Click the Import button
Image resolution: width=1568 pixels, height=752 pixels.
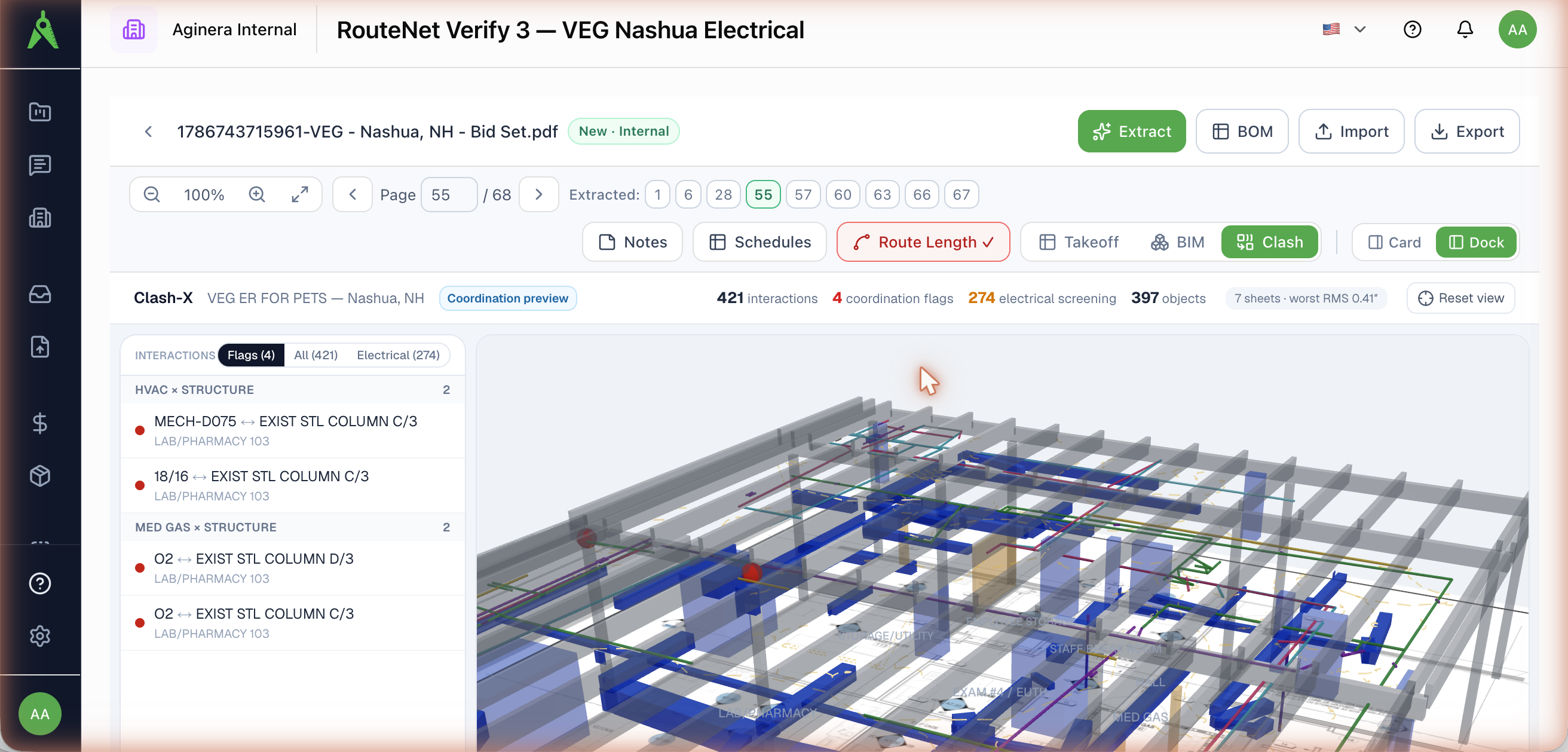[1351, 132]
